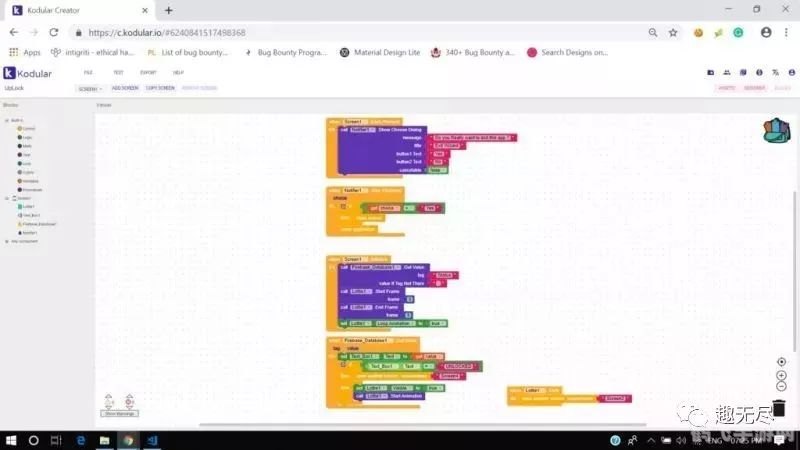Image resolution: width=800 pixels, height=450 pixels.
Task: Click the workspace trash can icon
Action: [x=779, y=408]
